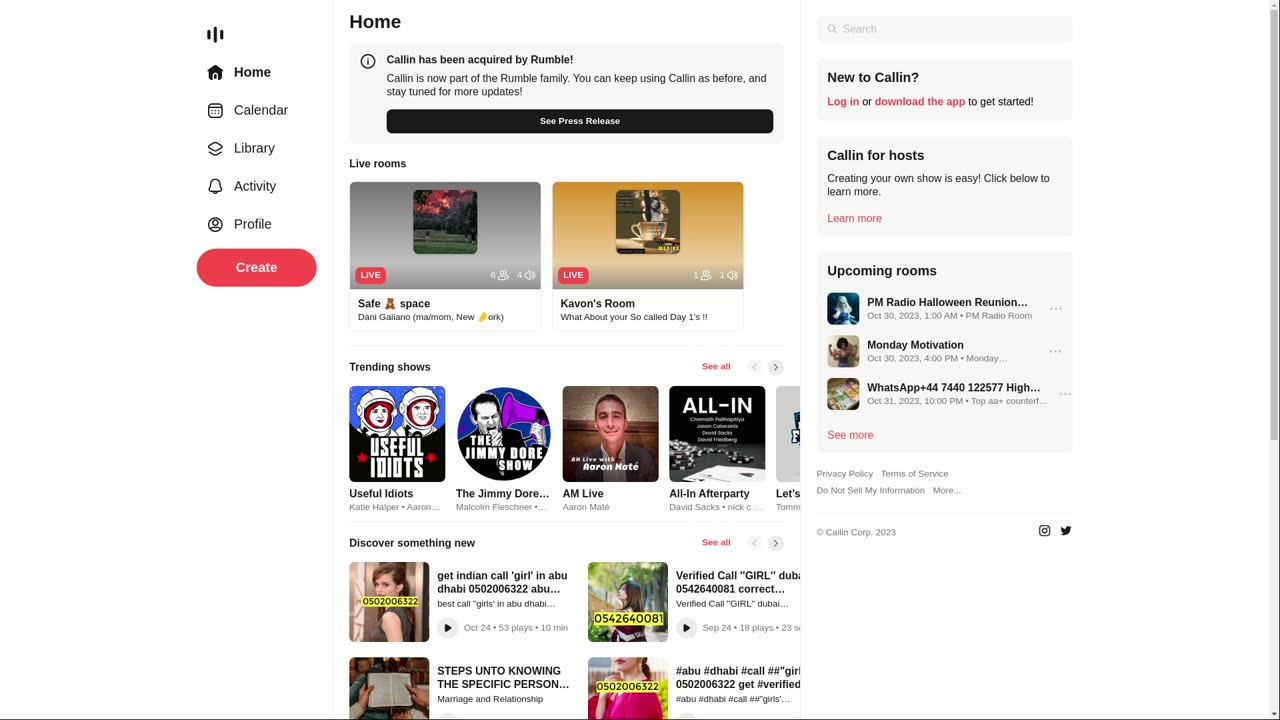
Task: Click the Activity bell icon
Action: 215,186
